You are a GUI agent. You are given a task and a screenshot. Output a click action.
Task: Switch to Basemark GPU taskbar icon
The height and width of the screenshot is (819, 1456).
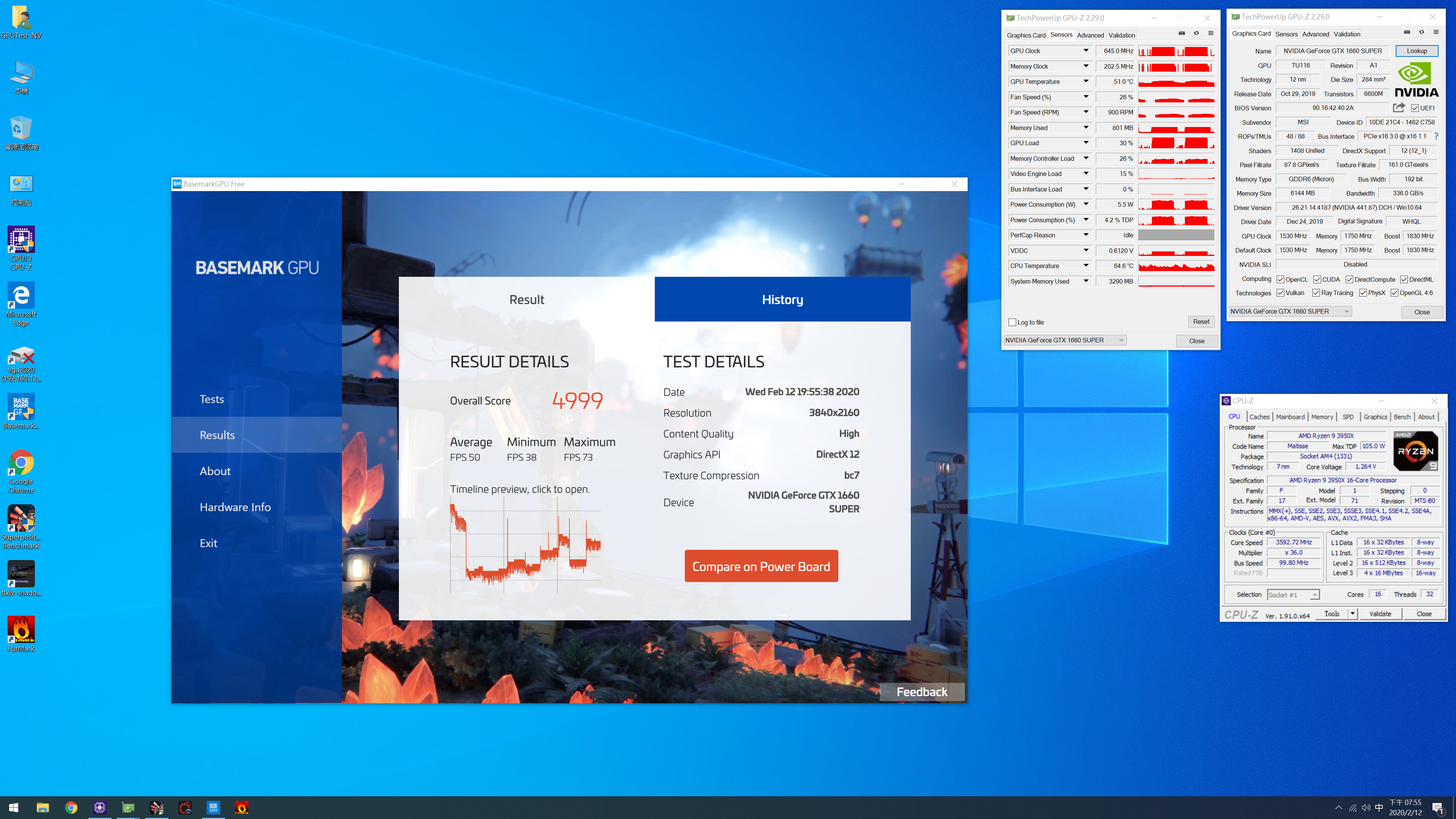[x=213, y=807]
